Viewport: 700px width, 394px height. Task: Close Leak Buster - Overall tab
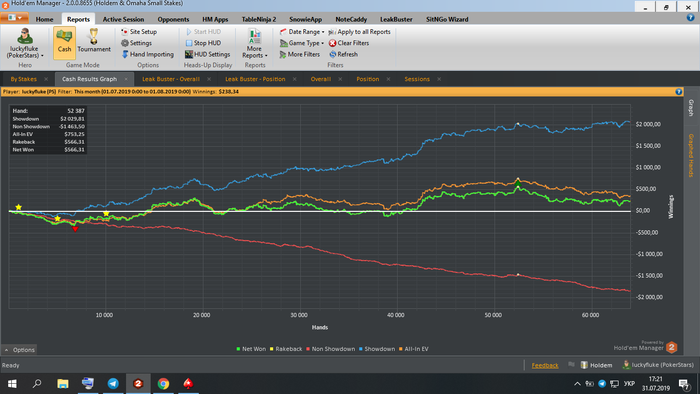(x=209, y=79)
